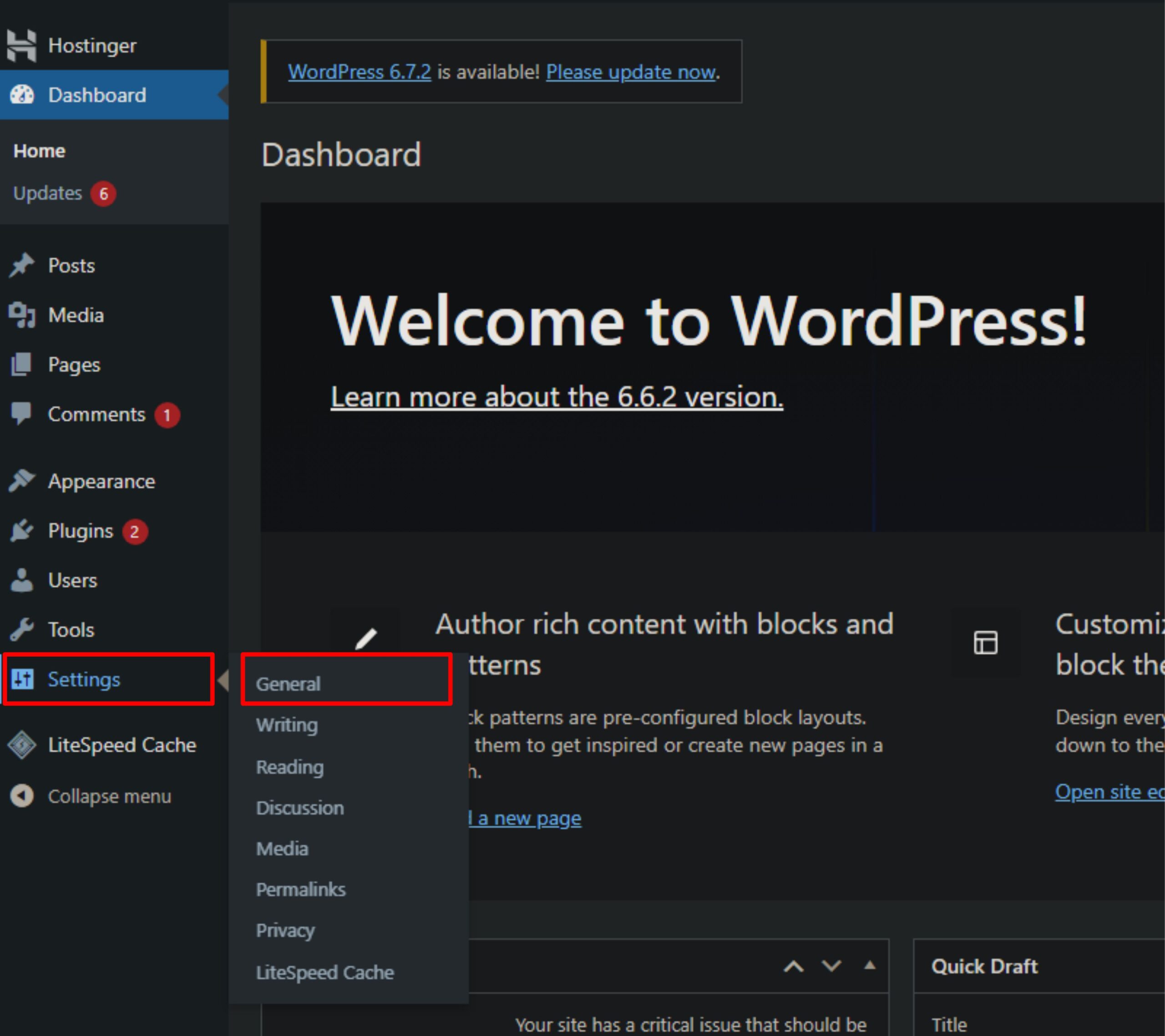Image resolution: width=1165 pixels, height=1036 pixels.
Task: Select LiteSpeed Cache in the Settings flyout
Action: pyautogui.click(x=348, y=973)
